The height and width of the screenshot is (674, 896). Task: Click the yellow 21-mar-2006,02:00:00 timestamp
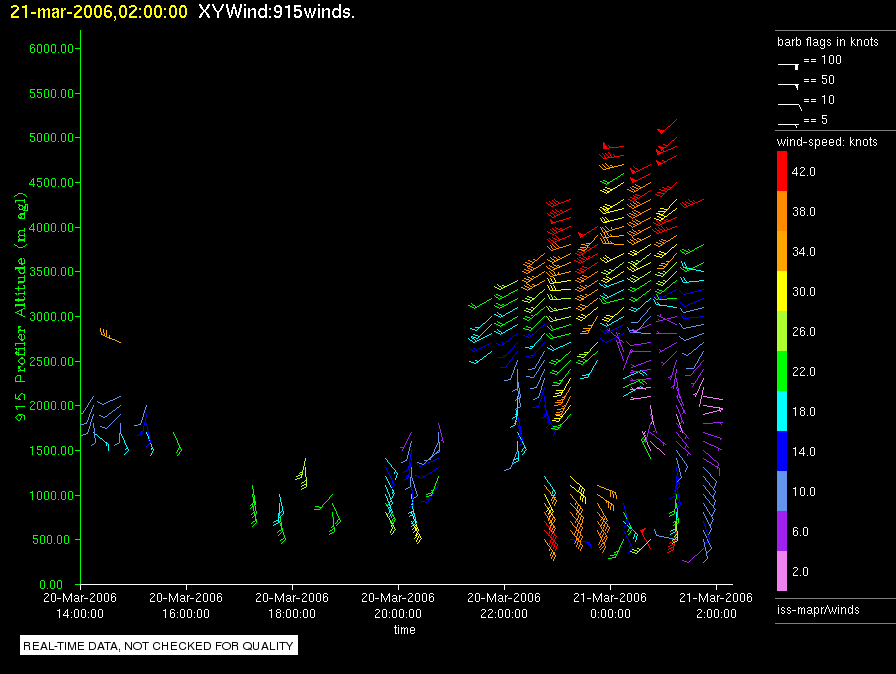(x=98, y=12)
